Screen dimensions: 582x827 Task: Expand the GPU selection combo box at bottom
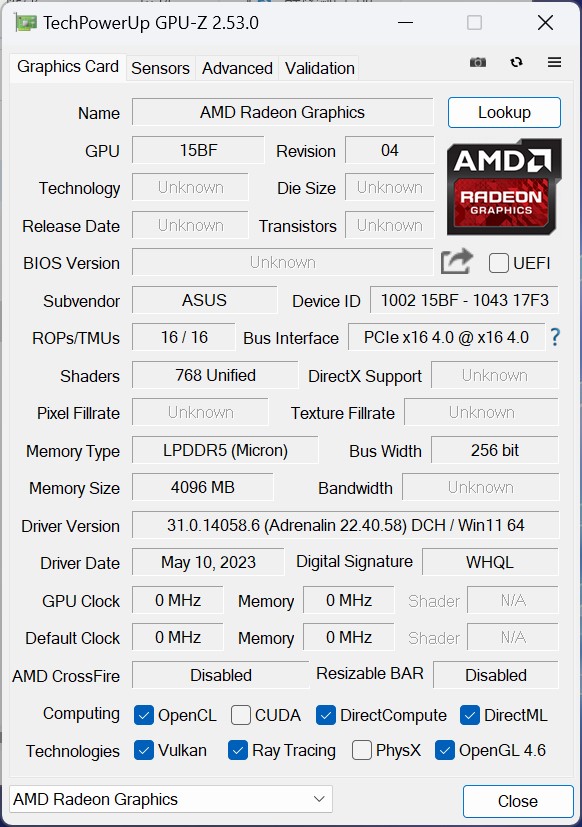321,799
